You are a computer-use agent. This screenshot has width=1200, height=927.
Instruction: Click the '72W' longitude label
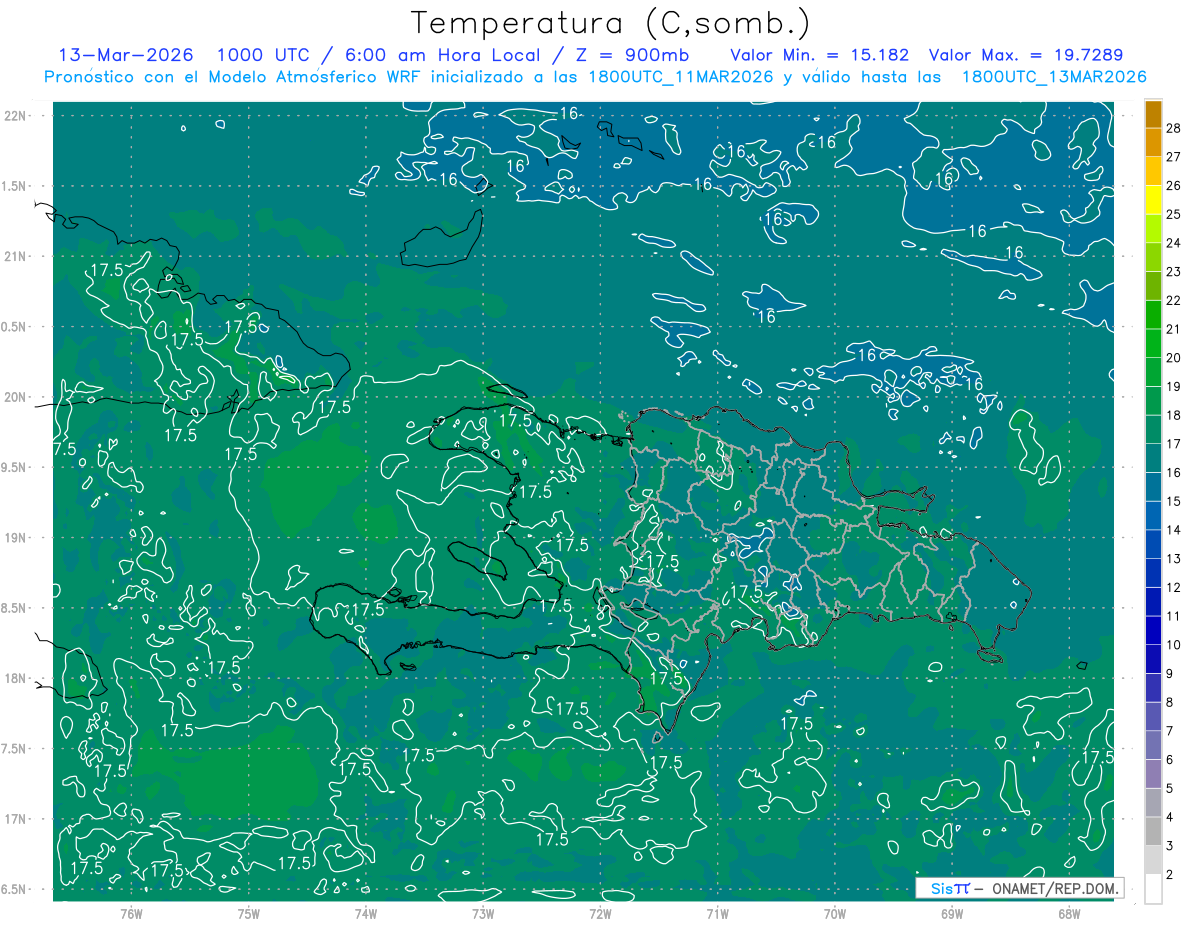pos(600,914)
